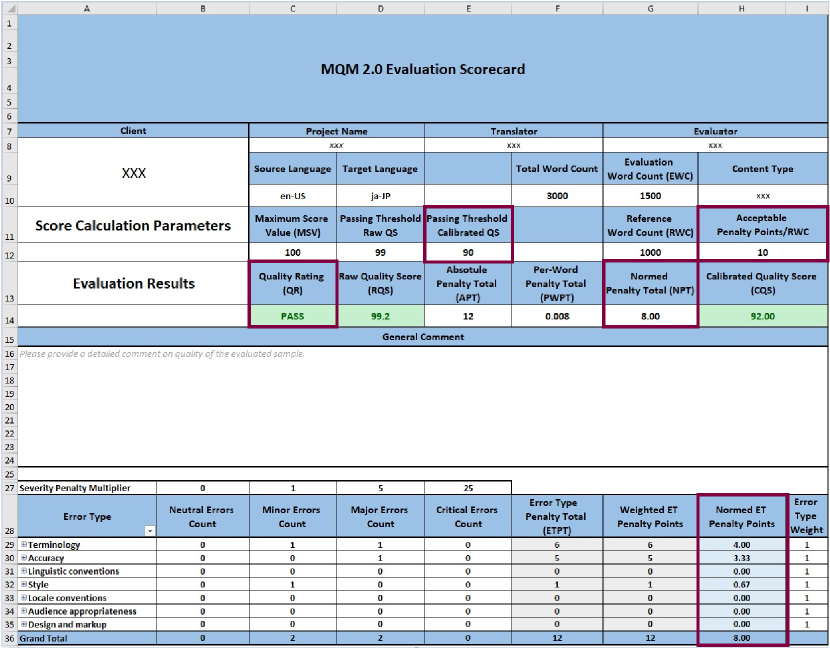Select the severity multiplier 25 cell
The image size is (830, 648).
point(468,488)
